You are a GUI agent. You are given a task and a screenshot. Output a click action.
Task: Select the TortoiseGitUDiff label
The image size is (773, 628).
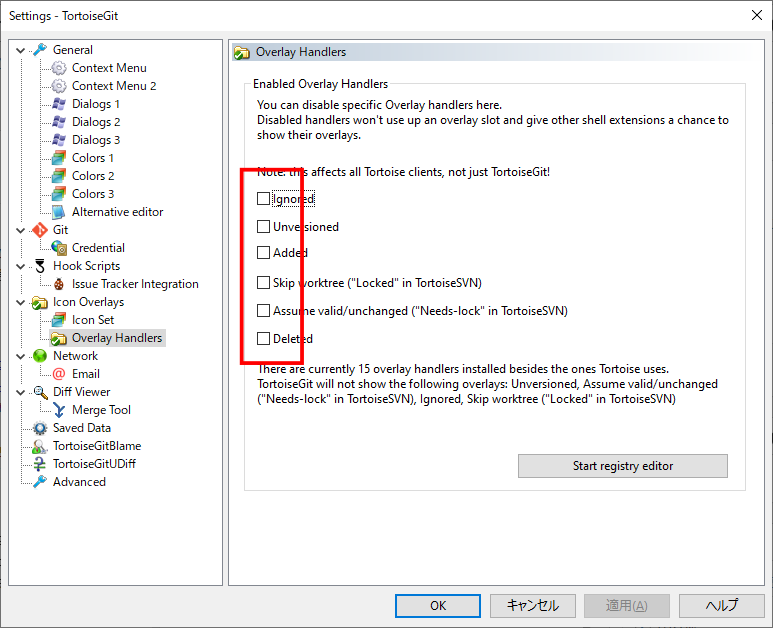tap(94, 464)
